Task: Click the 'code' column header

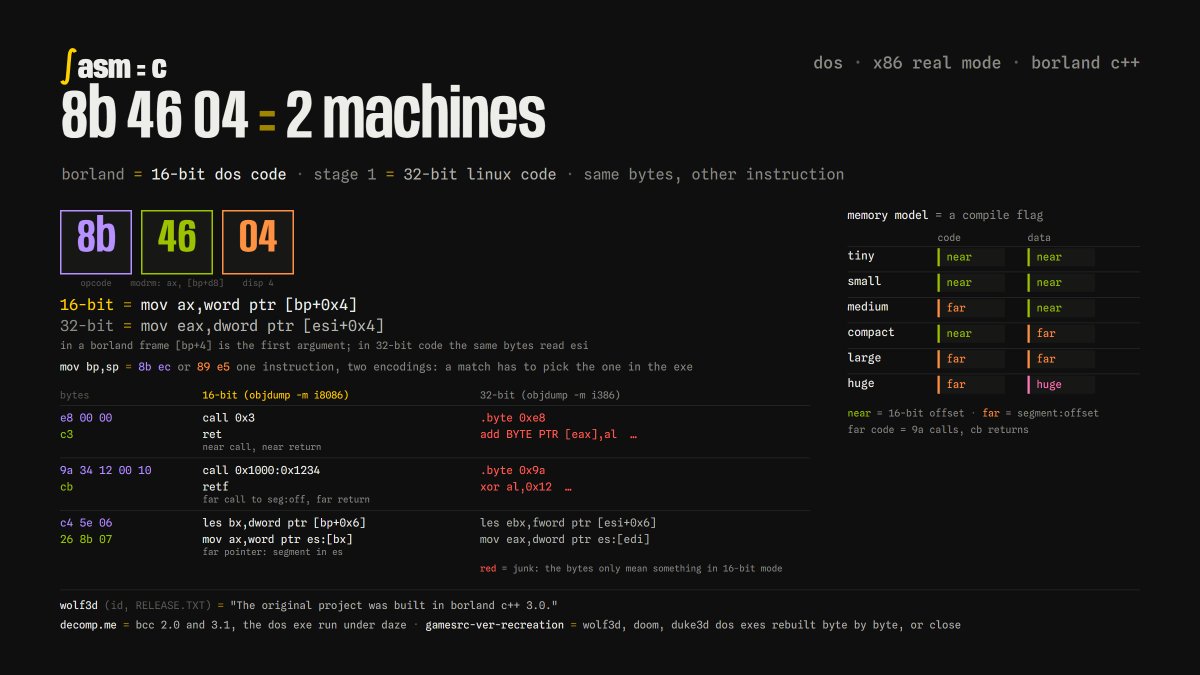Action: coord(949,238)
